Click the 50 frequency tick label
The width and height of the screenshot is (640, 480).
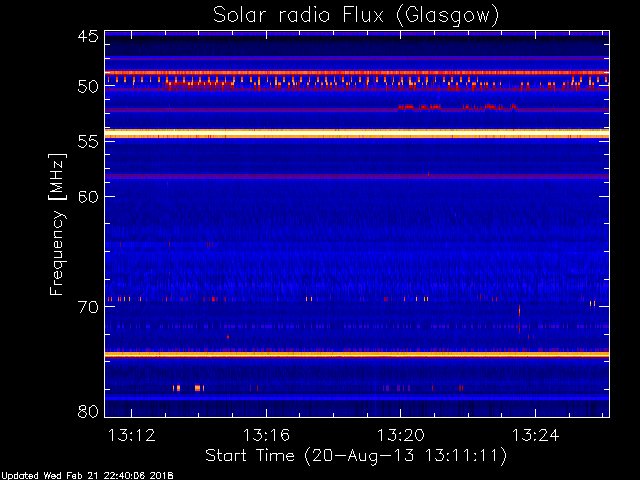88,86
